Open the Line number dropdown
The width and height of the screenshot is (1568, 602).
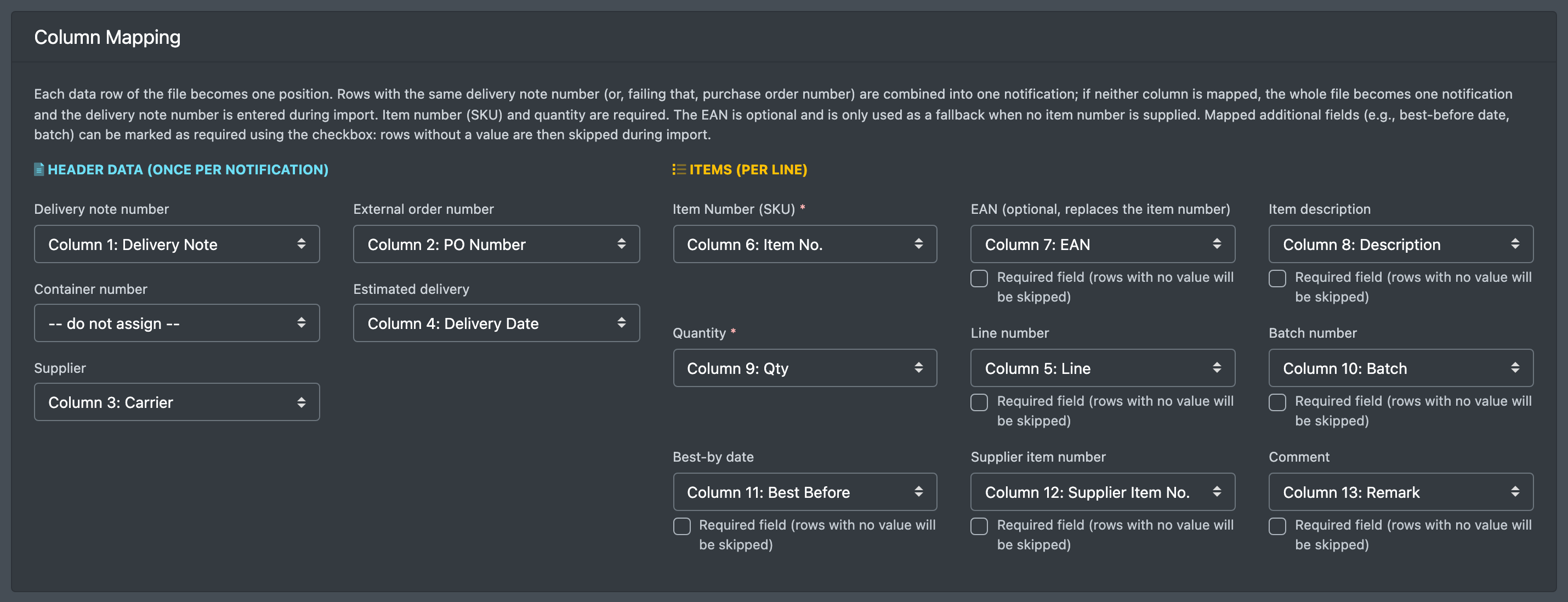tap(1103, 368)
